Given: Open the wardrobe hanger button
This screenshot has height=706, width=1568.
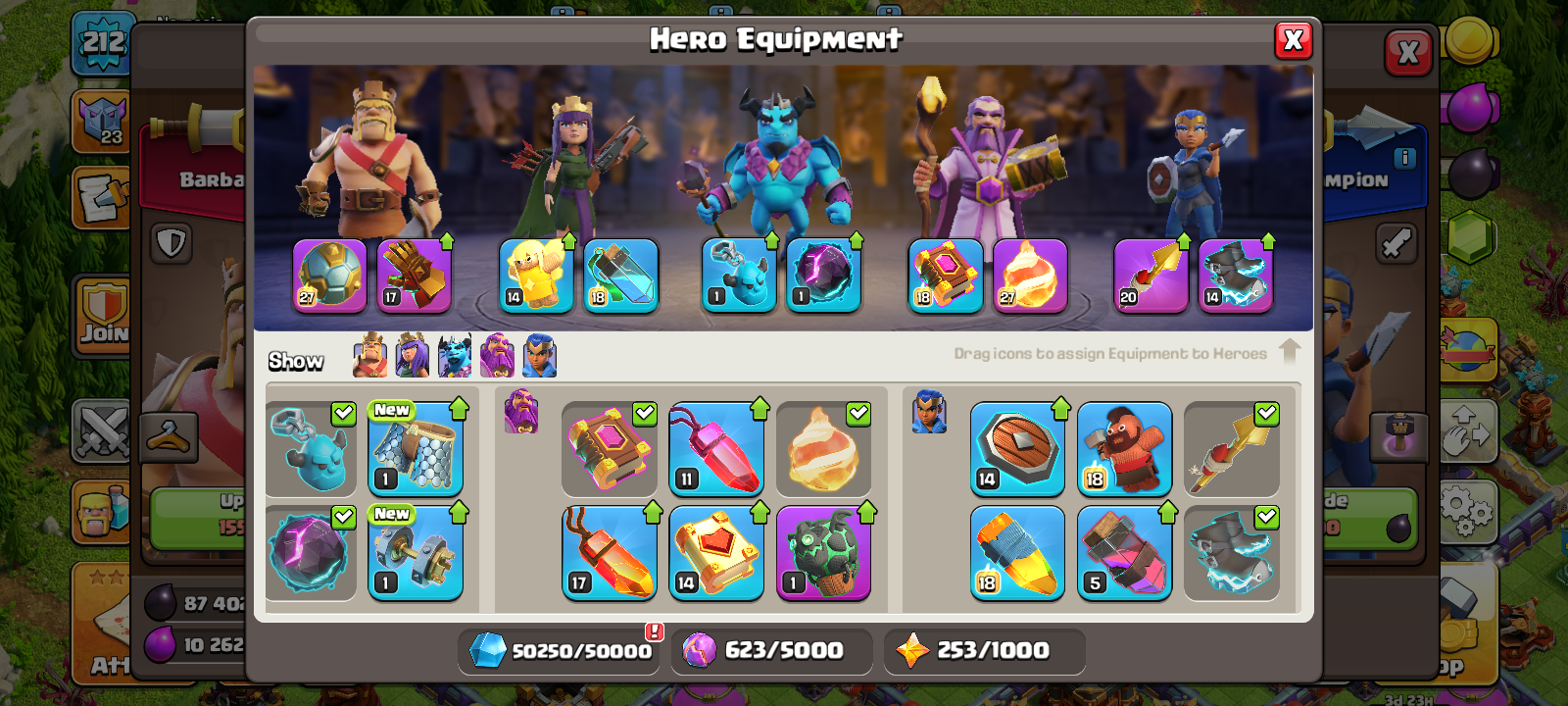Looking at the screenshot, I should tap(169, 436).
